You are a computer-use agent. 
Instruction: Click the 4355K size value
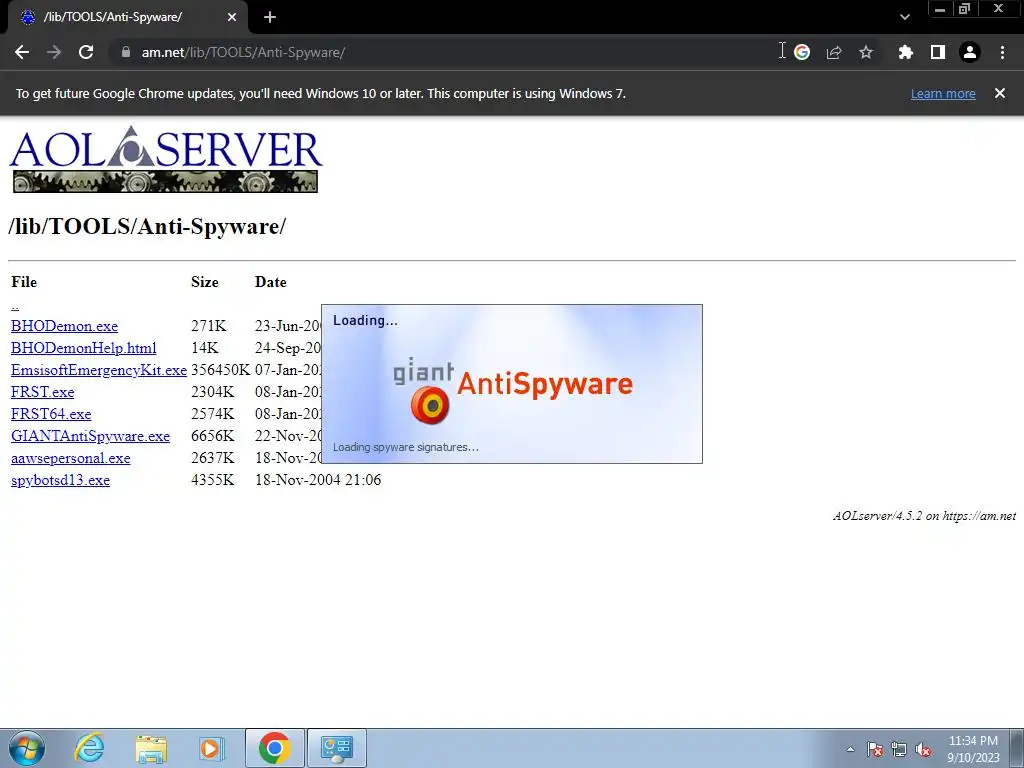tap(212, 480)
